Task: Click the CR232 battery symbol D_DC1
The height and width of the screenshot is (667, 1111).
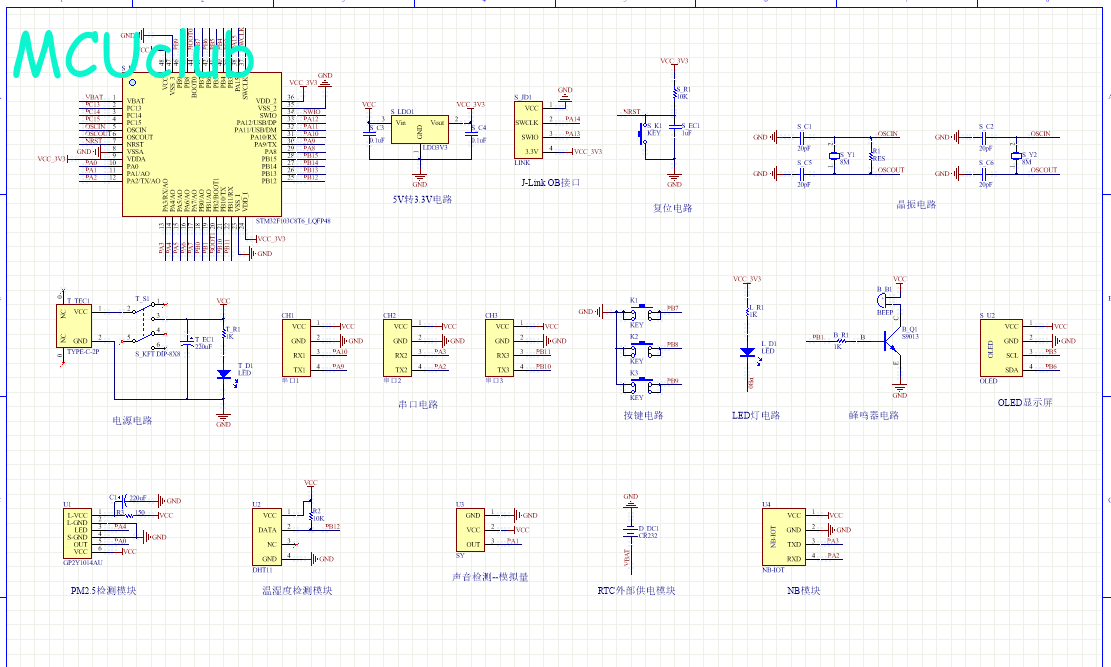Action: 630,531
